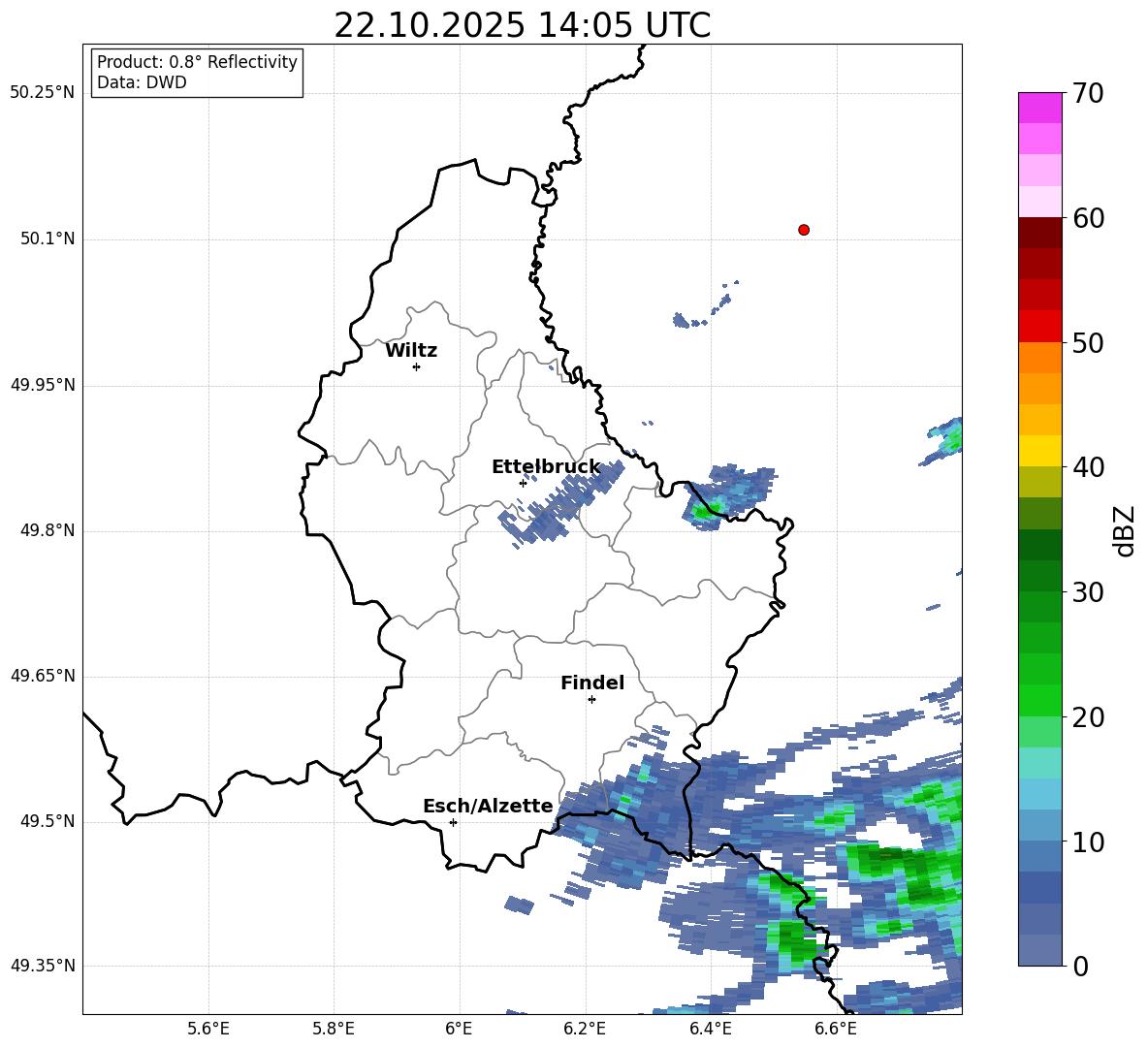Click the bright red colorbar segment above 50
Viewport: 1148px width, 1048px height.
[1039, 327]
